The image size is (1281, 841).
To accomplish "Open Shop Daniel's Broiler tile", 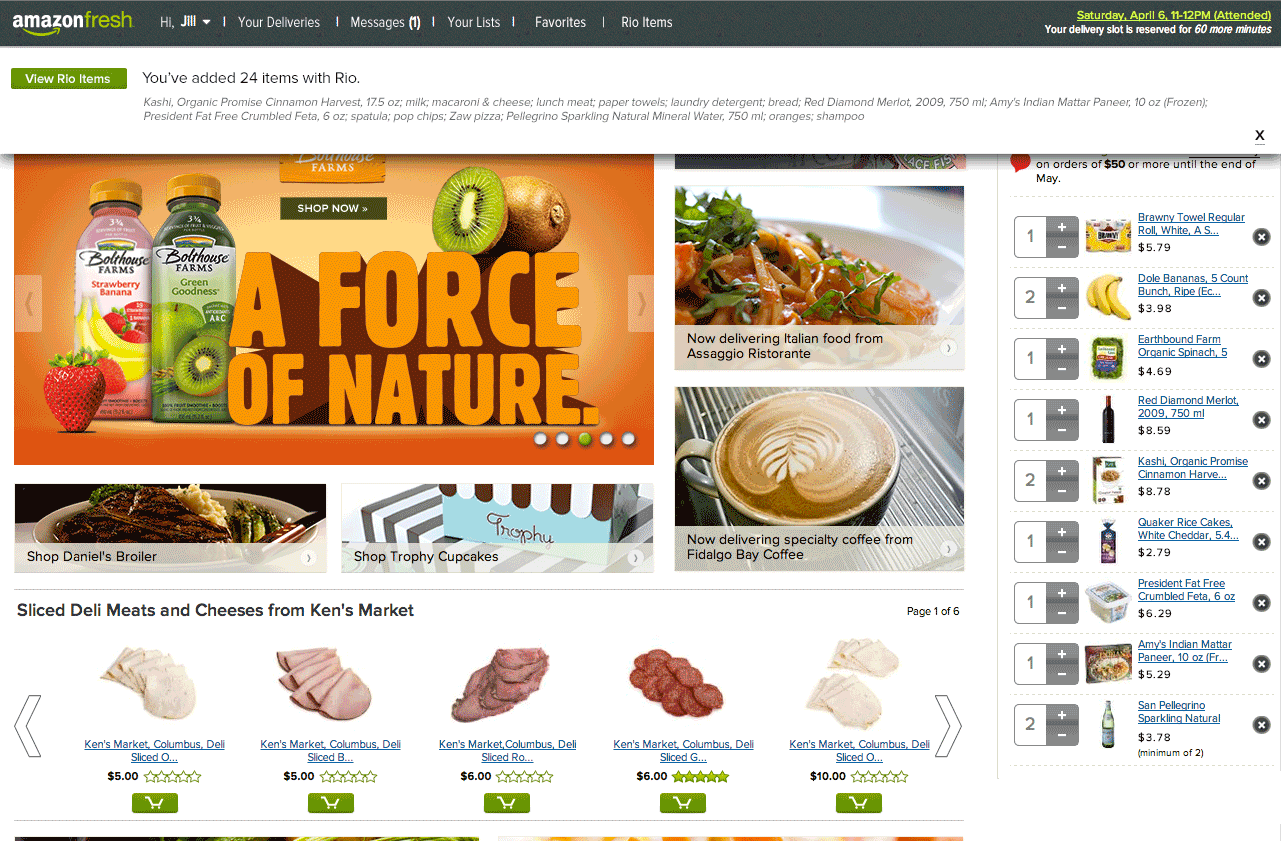I will click(x=170, y=528).
